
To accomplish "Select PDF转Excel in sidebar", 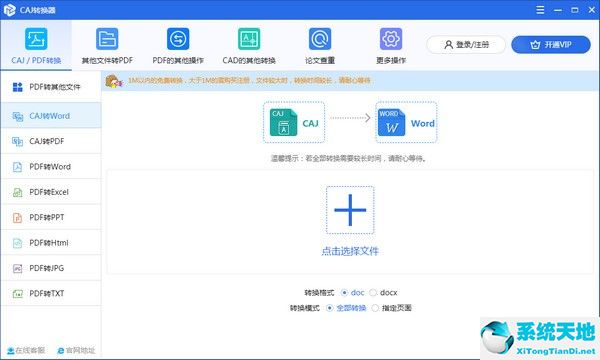I will (51, 192).
